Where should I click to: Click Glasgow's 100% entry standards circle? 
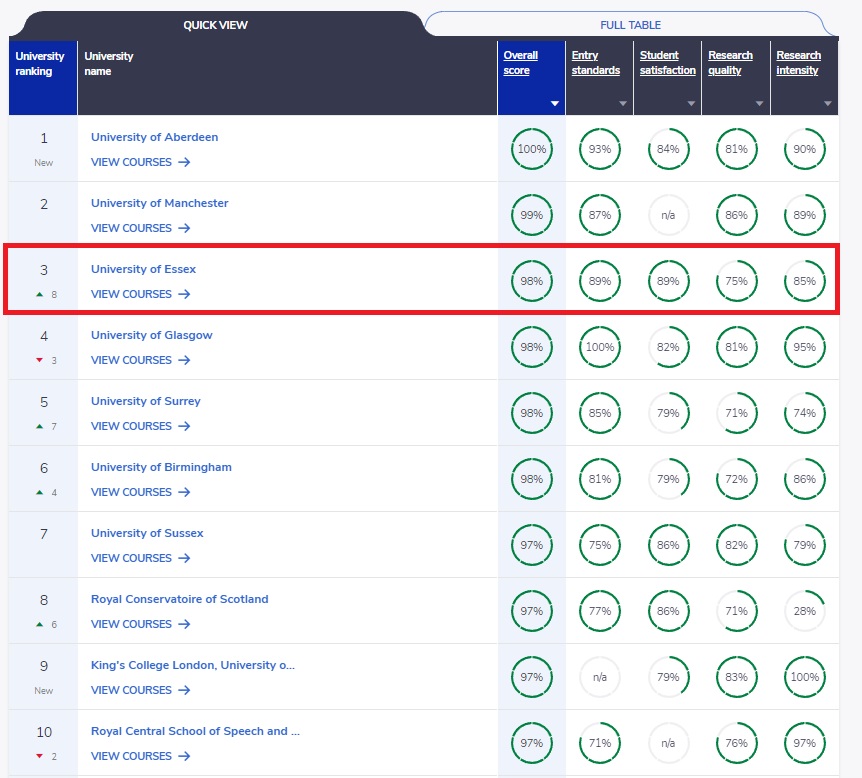point(600,347)
